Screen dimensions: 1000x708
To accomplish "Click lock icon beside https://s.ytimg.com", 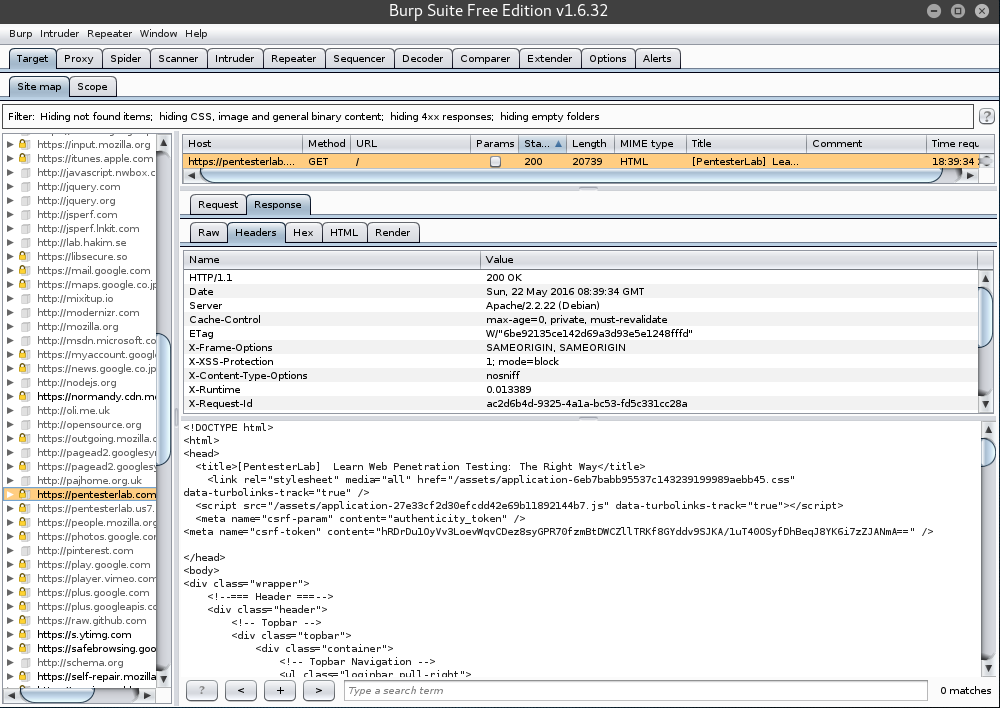I will [24, 635].
